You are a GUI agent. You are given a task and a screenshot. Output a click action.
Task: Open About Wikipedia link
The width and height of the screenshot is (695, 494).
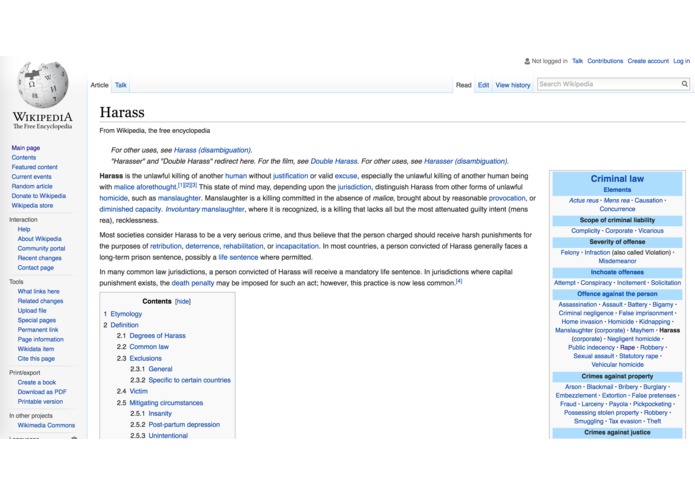[x=39, y=239]
